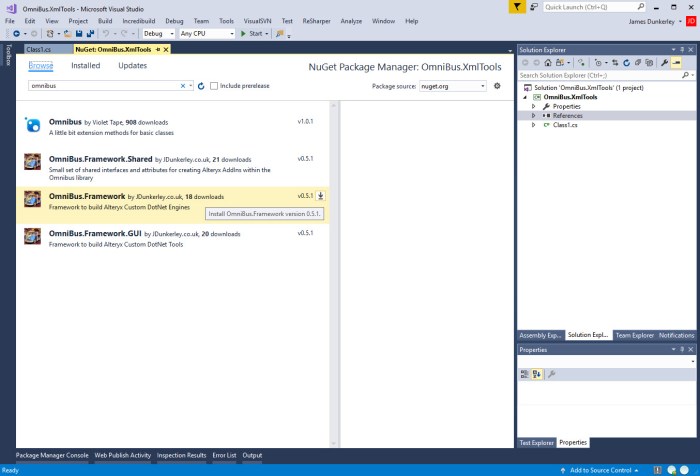Viewport: 700px width, 476px height.
Task: Click the New Project toolbar icon
Action: (x=50, y=33)
